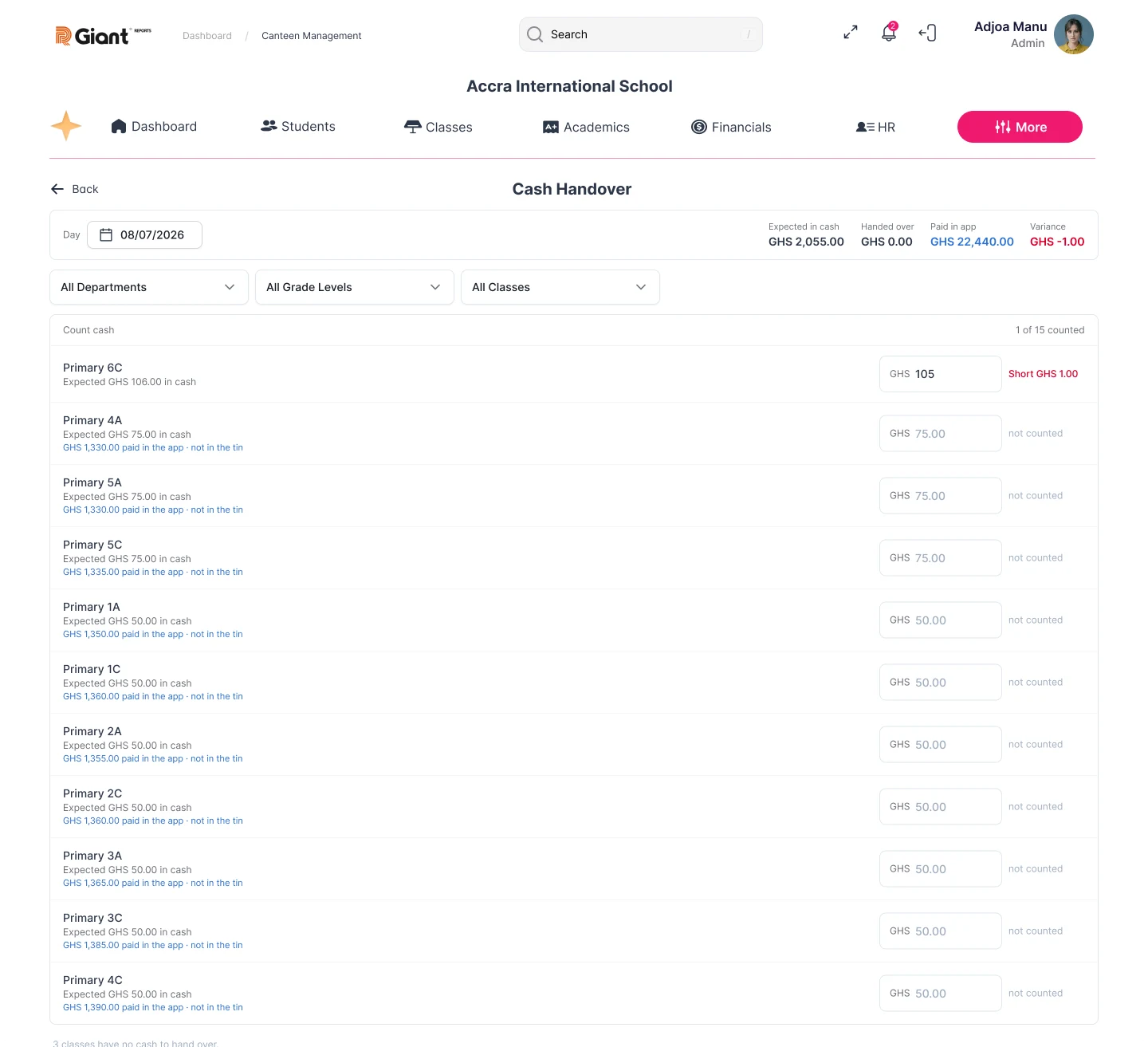The width and height of the screenshot is (1148, 1047).
Task: Expand All Grade Levels dropdown
Action: coord(355,287)
